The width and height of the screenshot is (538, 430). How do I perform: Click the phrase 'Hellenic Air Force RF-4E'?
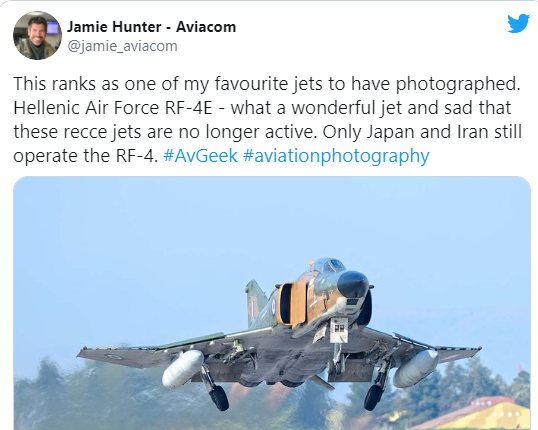point(113,108)
